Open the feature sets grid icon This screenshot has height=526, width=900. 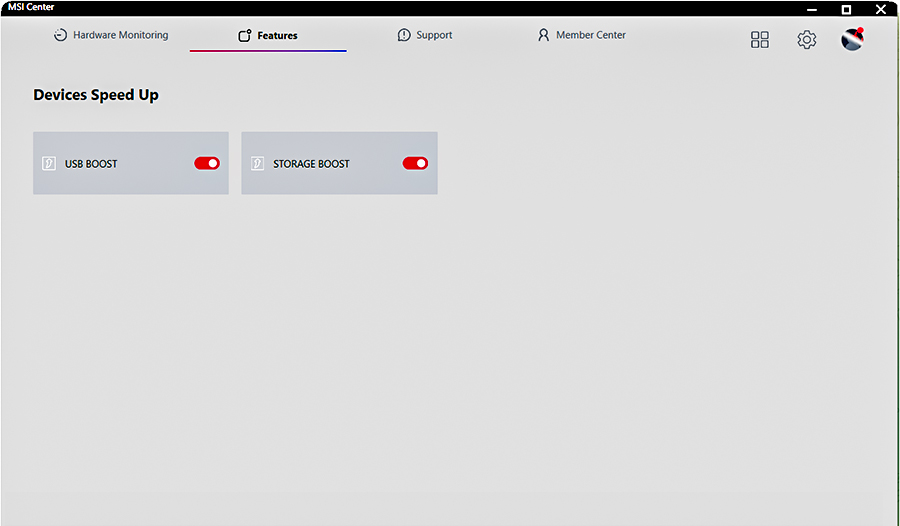tap(760, 39)
